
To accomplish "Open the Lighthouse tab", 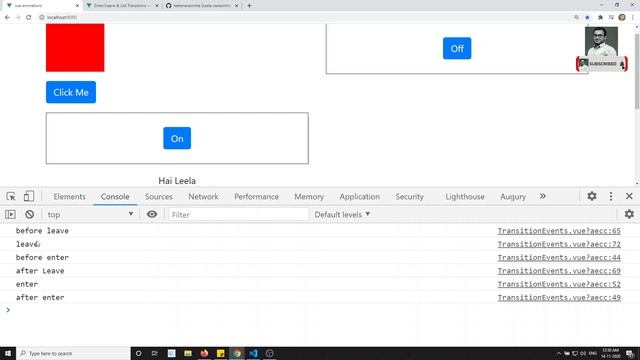I will (x=465, y=197).
